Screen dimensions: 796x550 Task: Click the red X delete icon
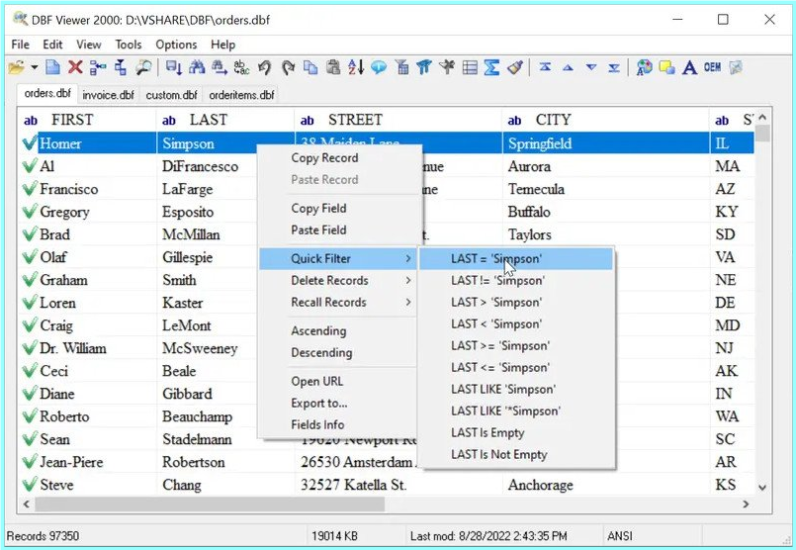75,67
